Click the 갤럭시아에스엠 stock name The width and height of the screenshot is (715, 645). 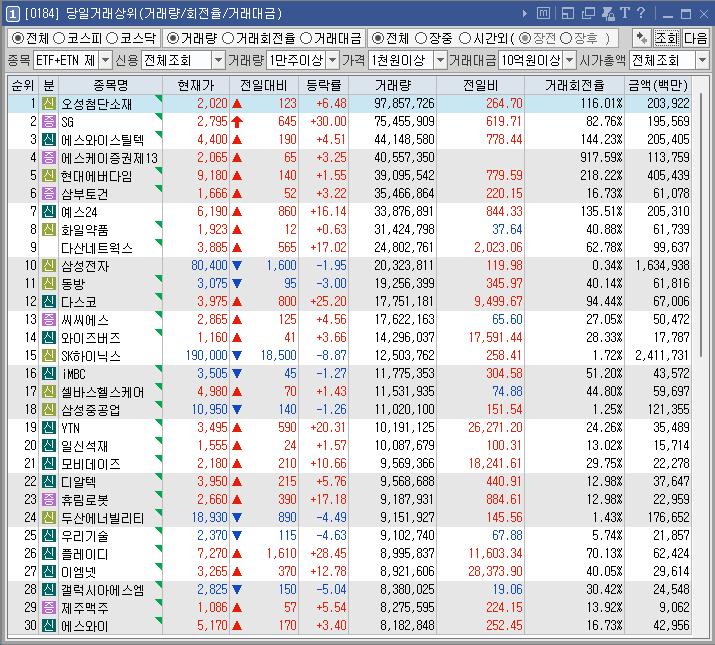coord(103,590)
